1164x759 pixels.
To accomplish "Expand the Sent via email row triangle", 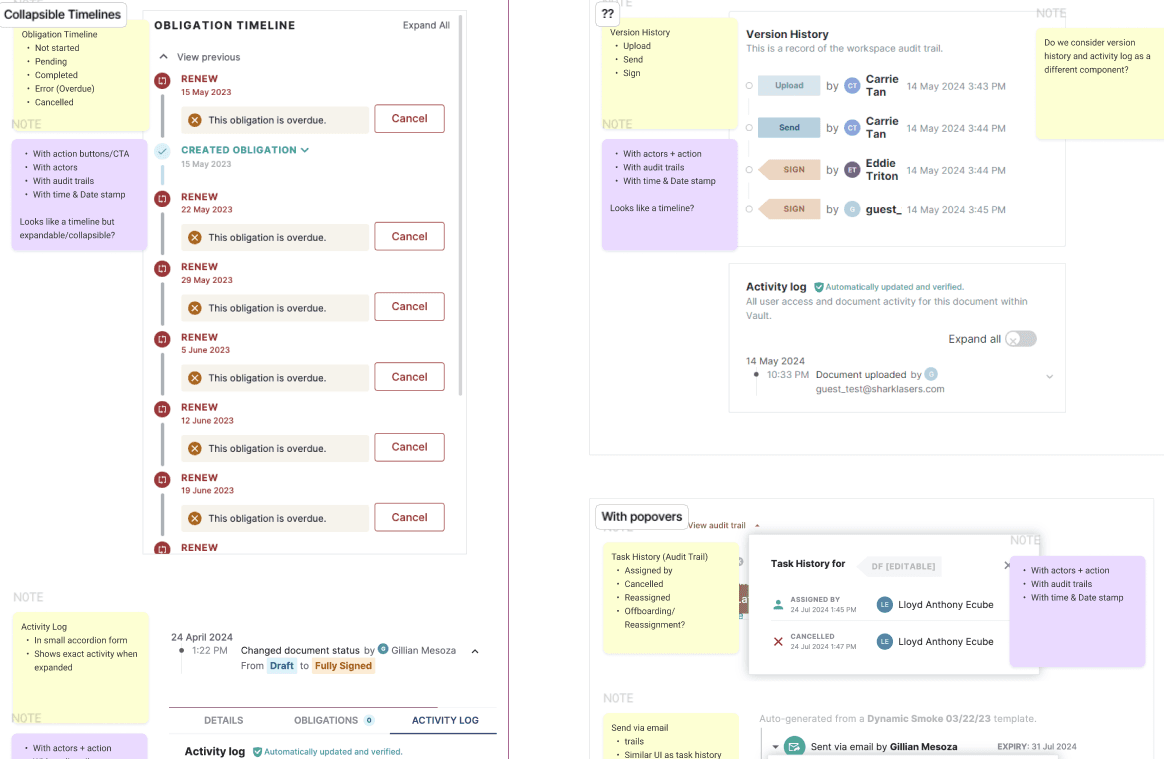I will 775,746.
